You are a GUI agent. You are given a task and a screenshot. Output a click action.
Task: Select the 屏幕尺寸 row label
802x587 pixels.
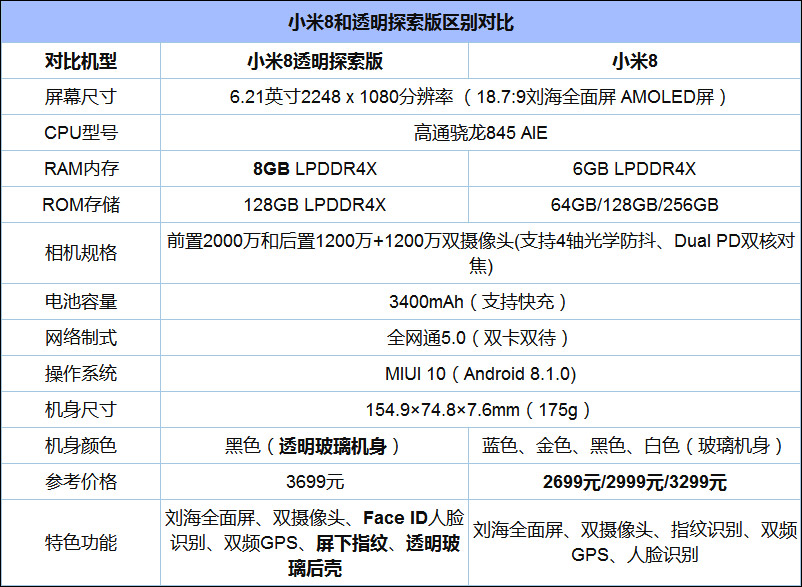81,97
